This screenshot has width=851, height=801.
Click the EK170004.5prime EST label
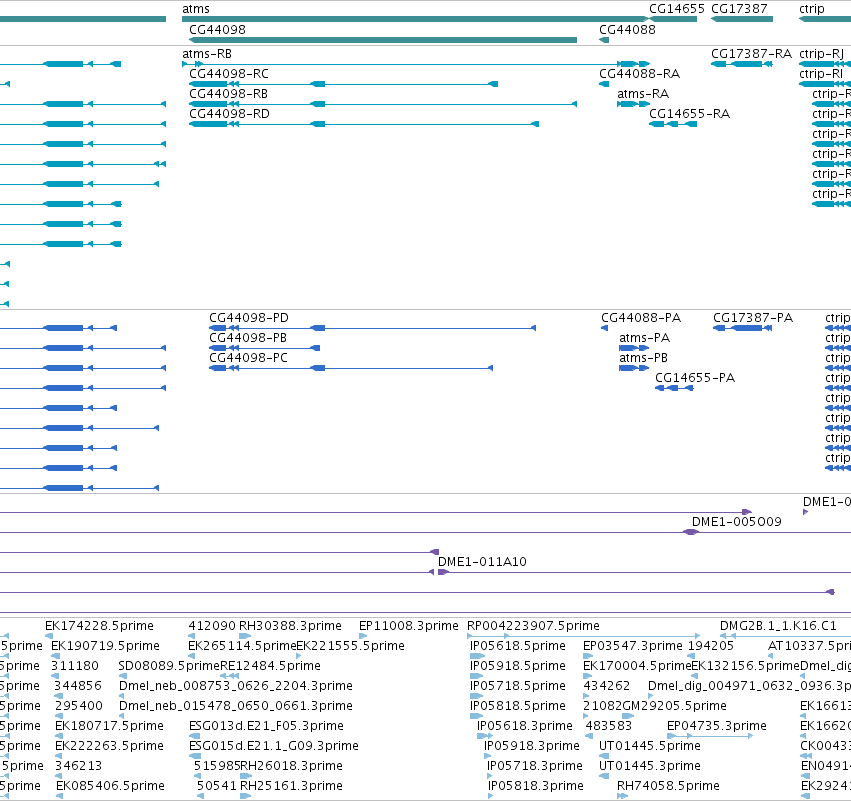pyautogui.click(x=637, y=666)
